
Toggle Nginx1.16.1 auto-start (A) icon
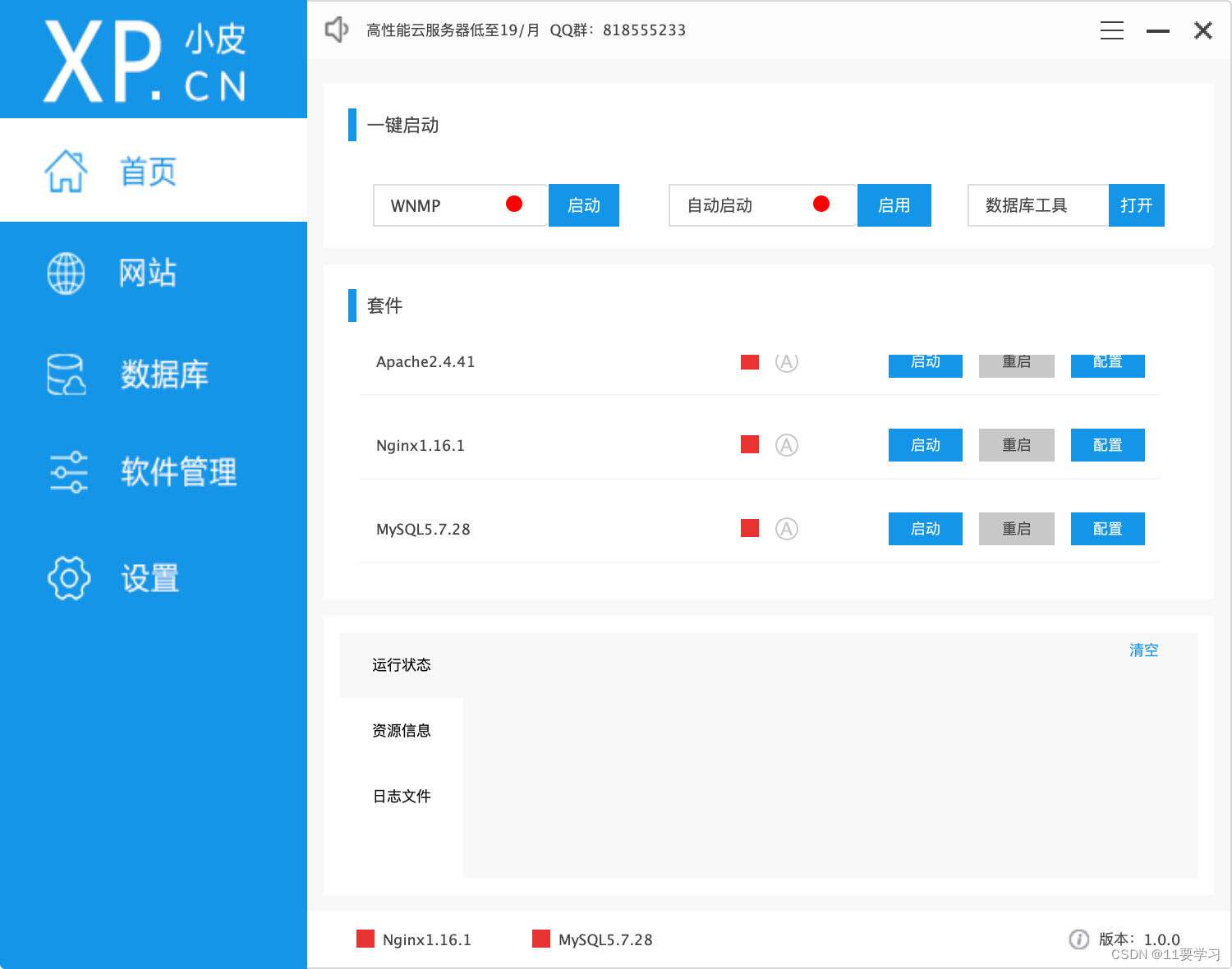(x=787, y=445)
